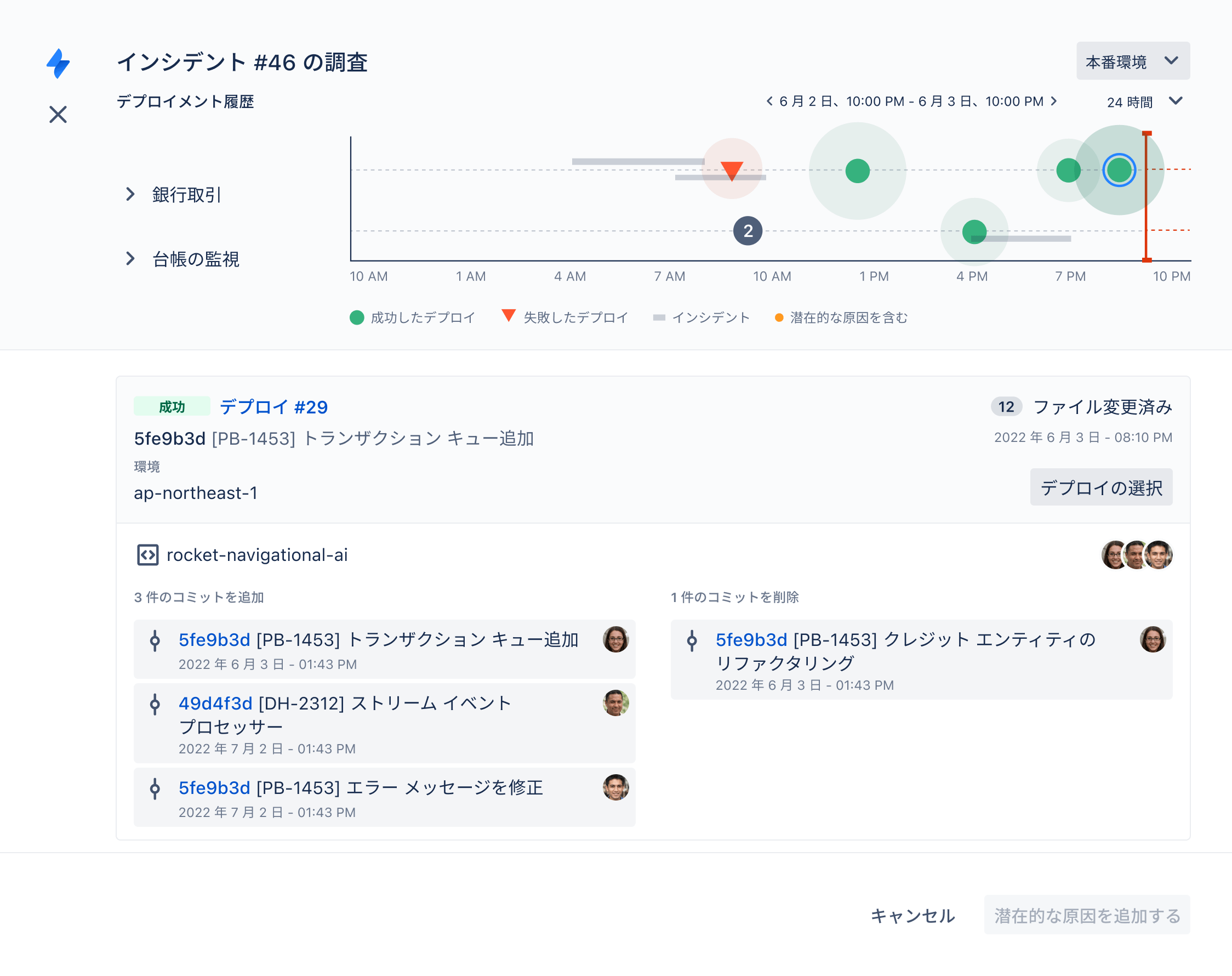The image size is (1232, 976).
Task: Click the 1 PM successful deploy green dot
Action: coord(857,171)
